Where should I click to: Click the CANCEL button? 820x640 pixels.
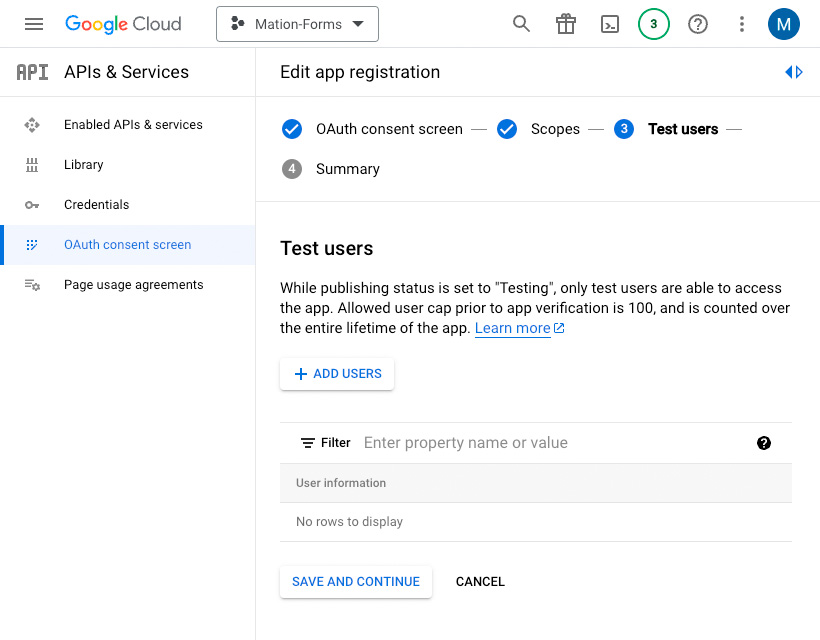pyautogui.click(x=480, y=582)
